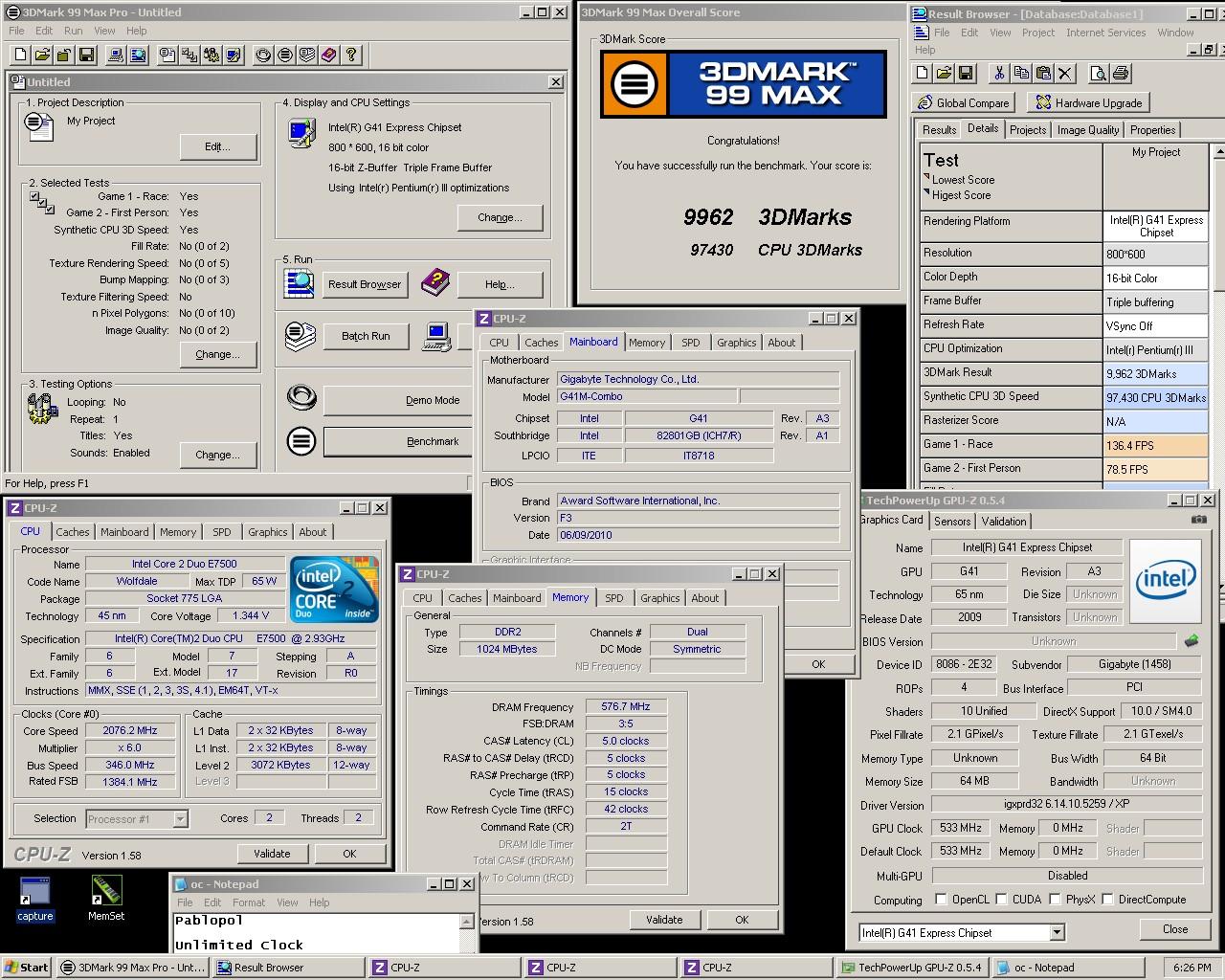Click Open project icon in 3DMark toolbar
1225x980 pixels.
(42, 55)
